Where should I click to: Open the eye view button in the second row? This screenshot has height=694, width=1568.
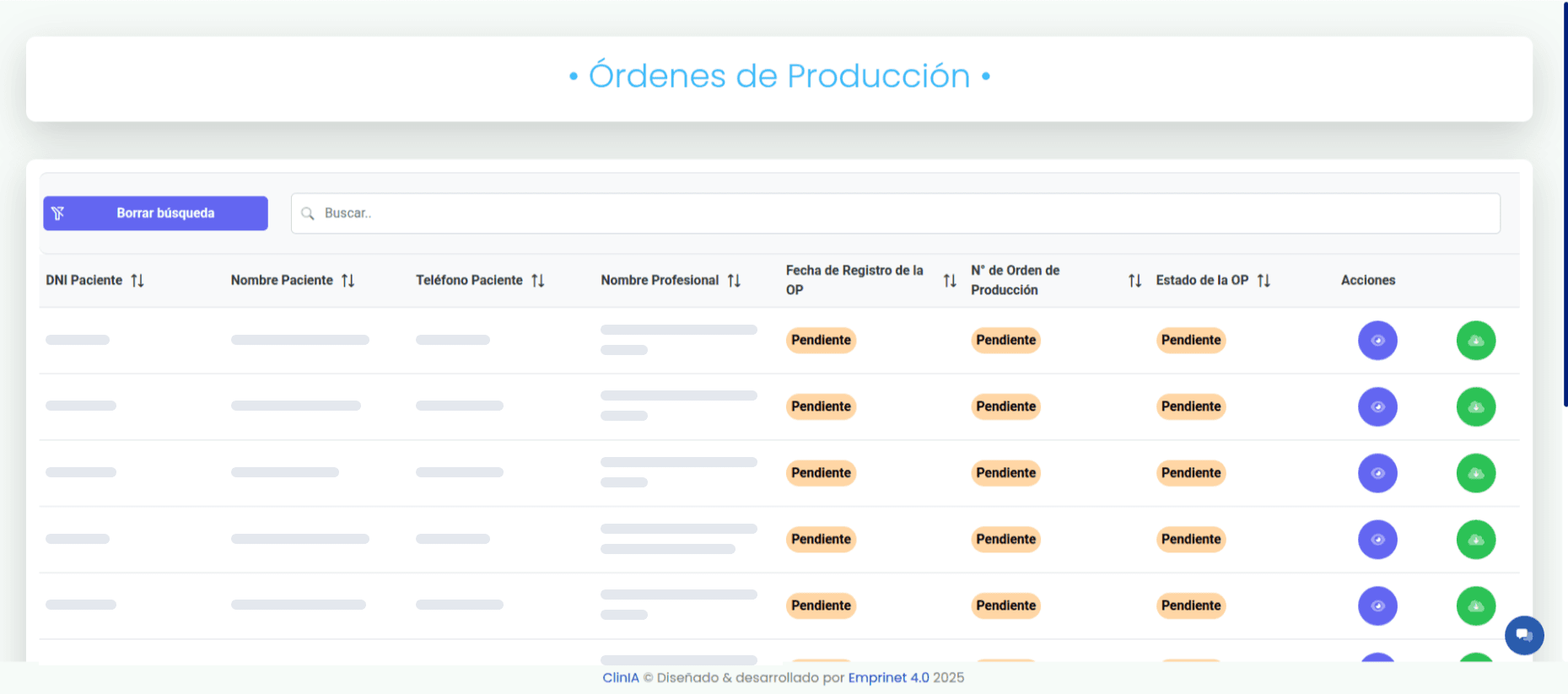(1377, 406)
